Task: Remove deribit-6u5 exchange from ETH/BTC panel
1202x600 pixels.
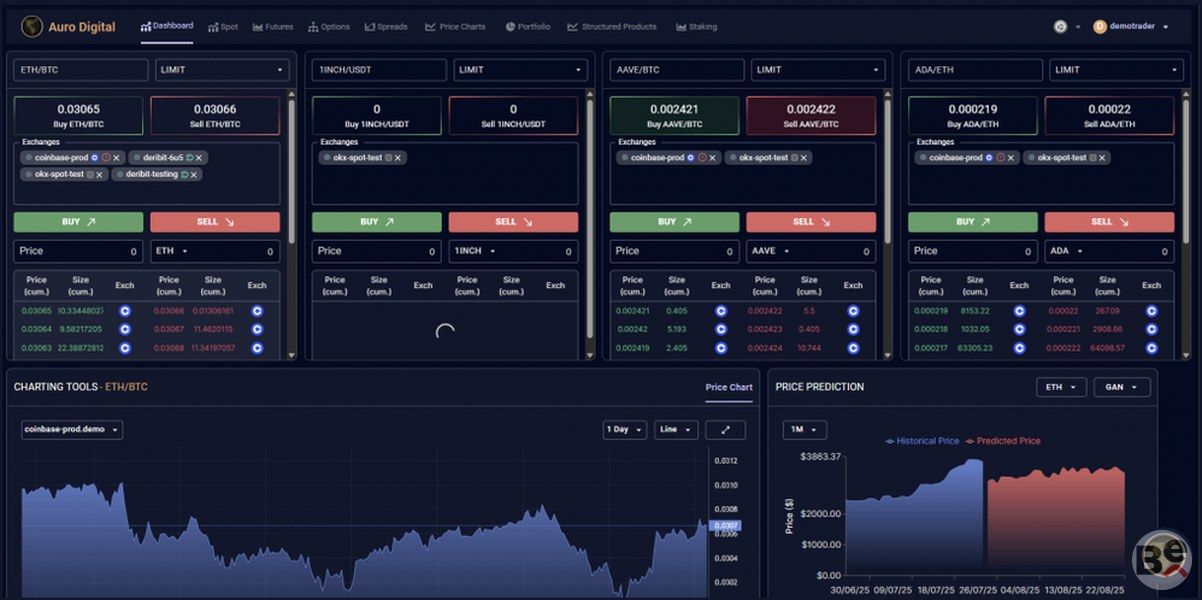Action: (x=199, y=158)
